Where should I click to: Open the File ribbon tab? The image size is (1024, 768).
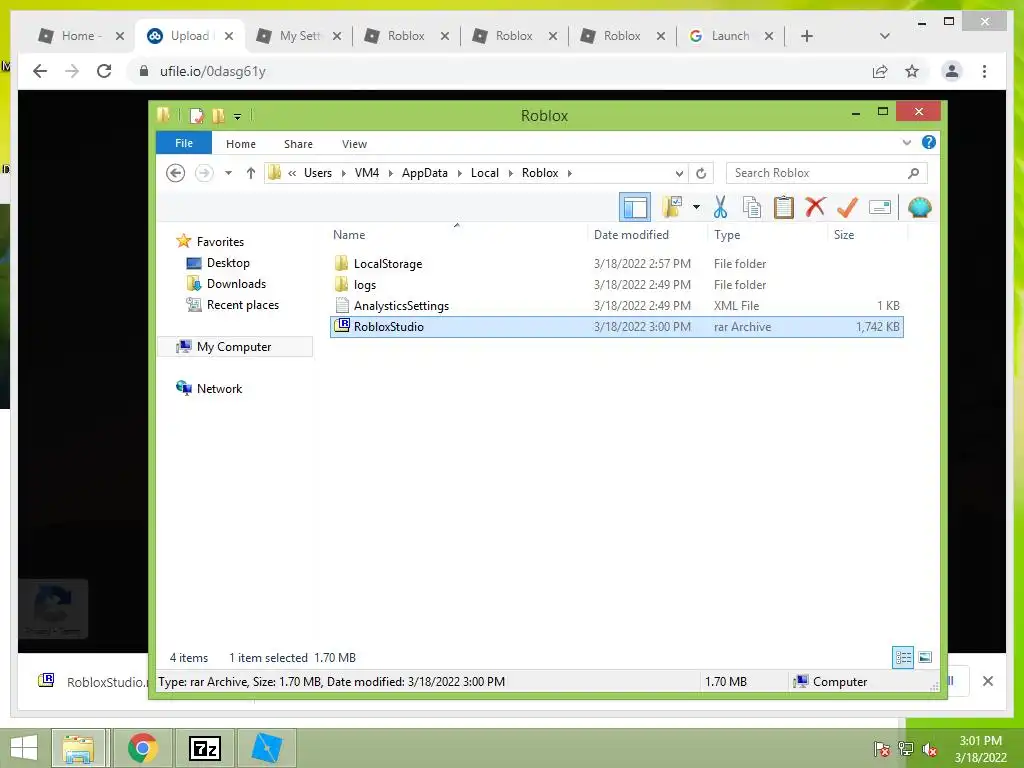[x=184, y=143]
